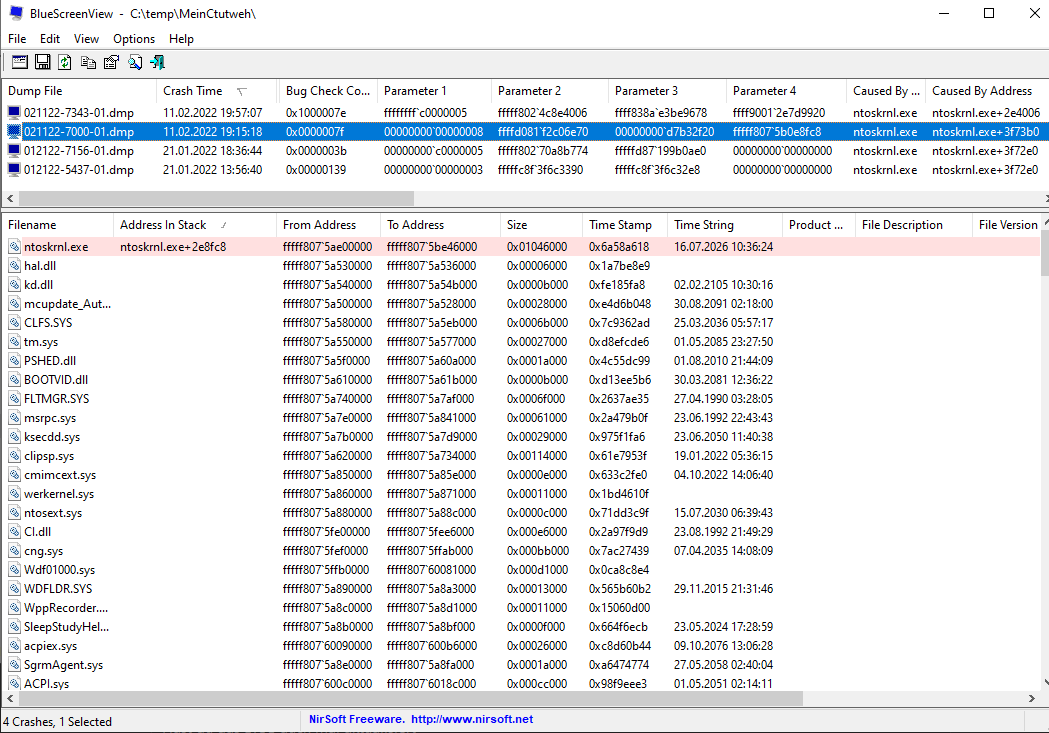This screenshot has height=733, width=1049.
Task: Select the ntosext.sys driver row
Action: (x=522, y=513)
